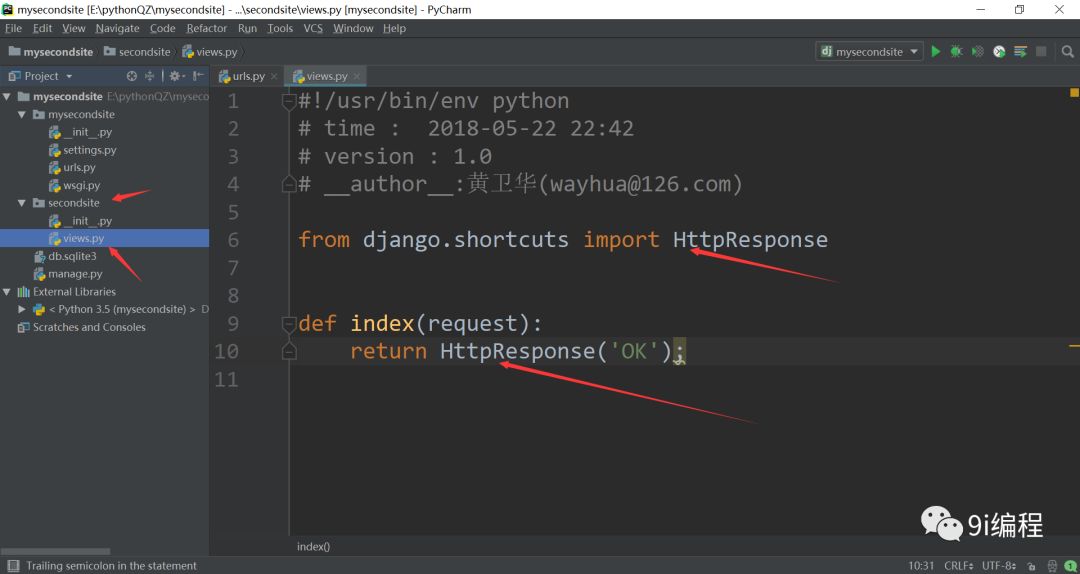Change CRLF line separator in status bar
The image size is (1080, 574).
point(959,566)
